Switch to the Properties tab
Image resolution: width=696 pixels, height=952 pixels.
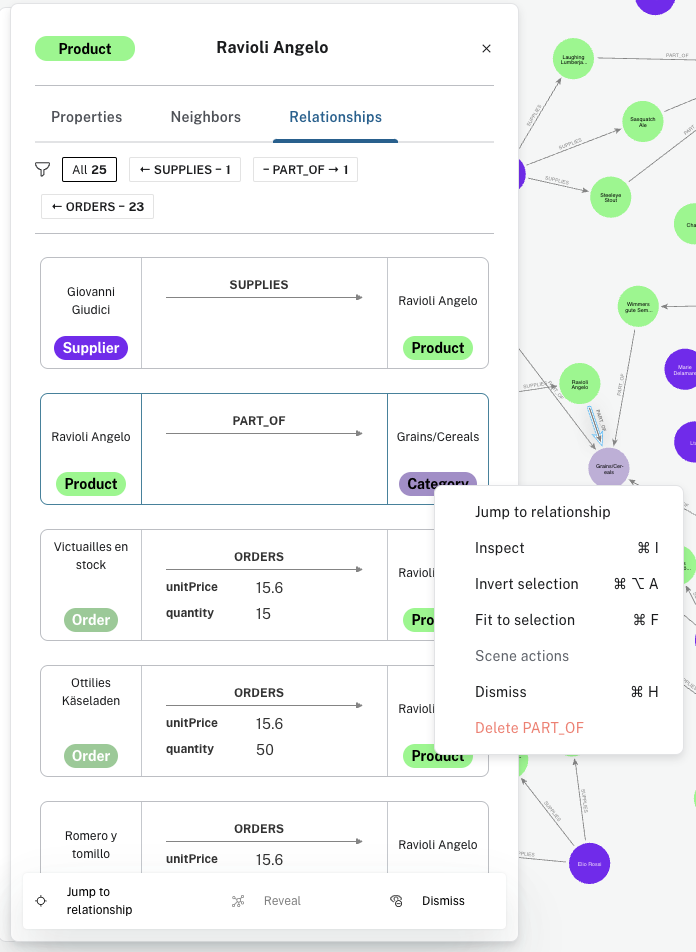pos(86,117)
